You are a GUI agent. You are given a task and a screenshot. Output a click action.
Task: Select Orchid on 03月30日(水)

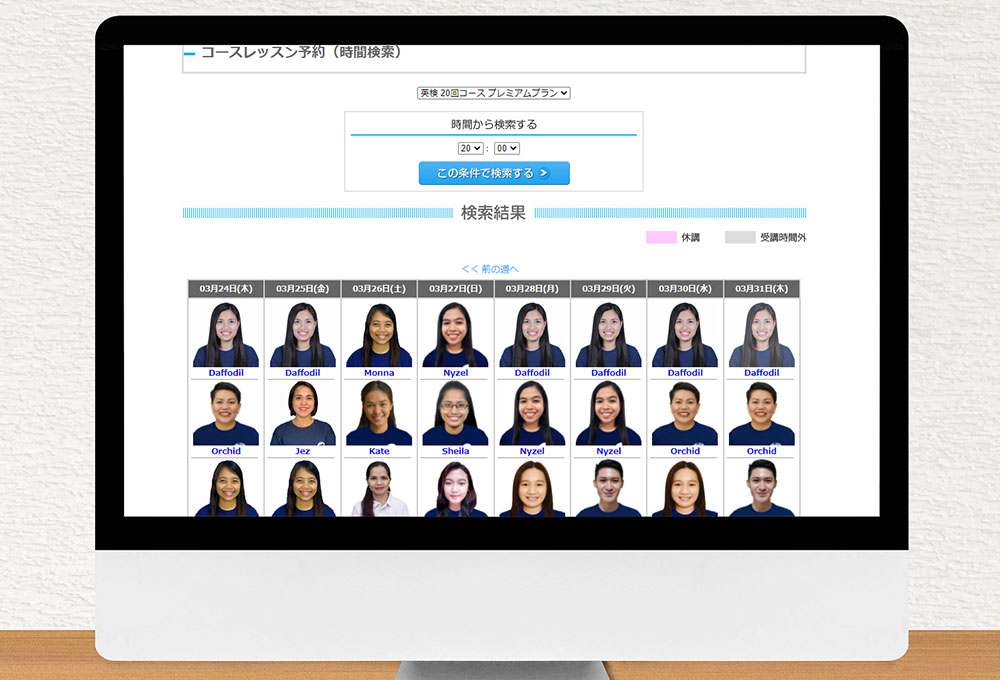[x=684, y=451]
